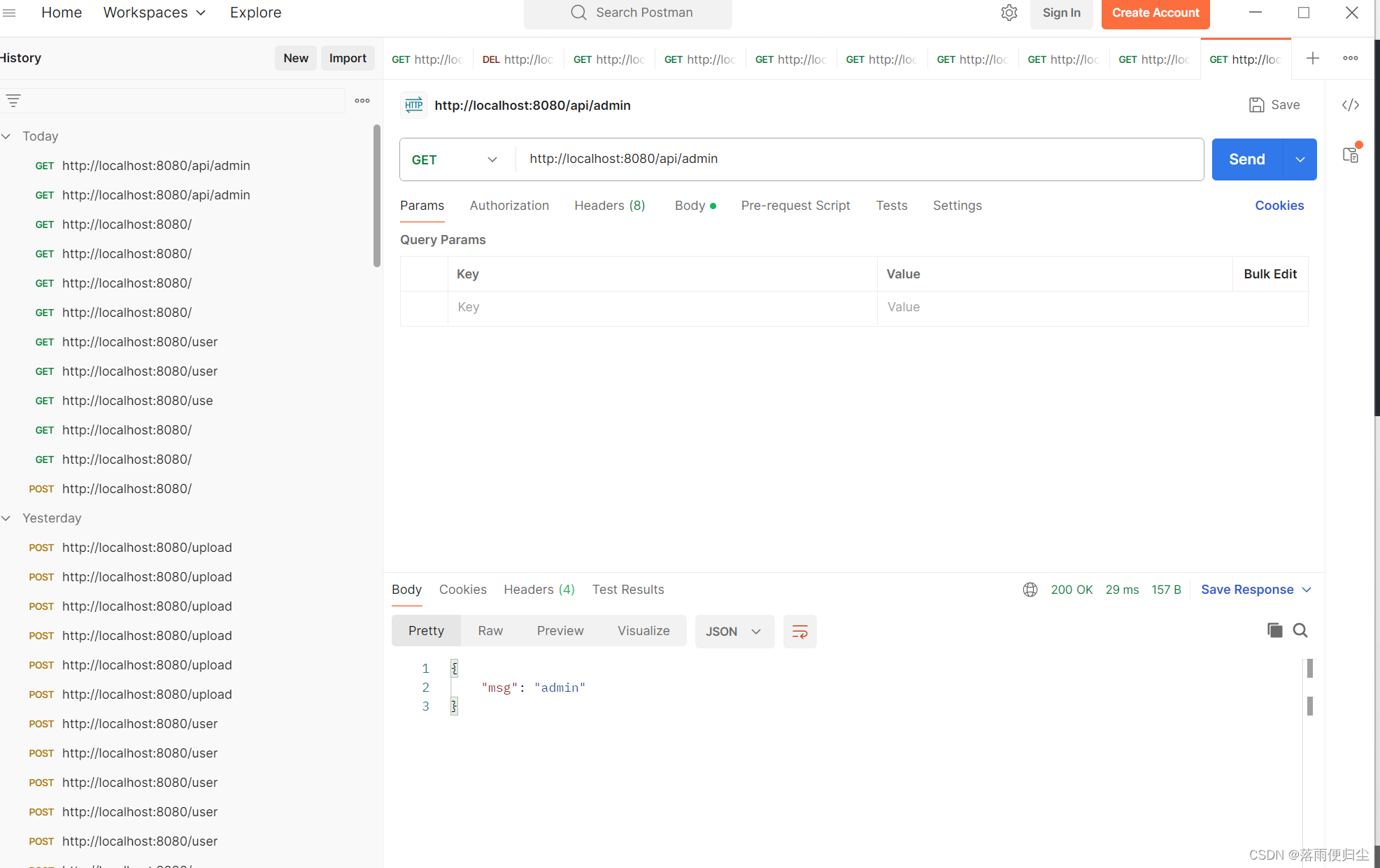Expand the Send button dropdown arrow
This screenshot has height=868, width=1380.
click(1300, 158)
